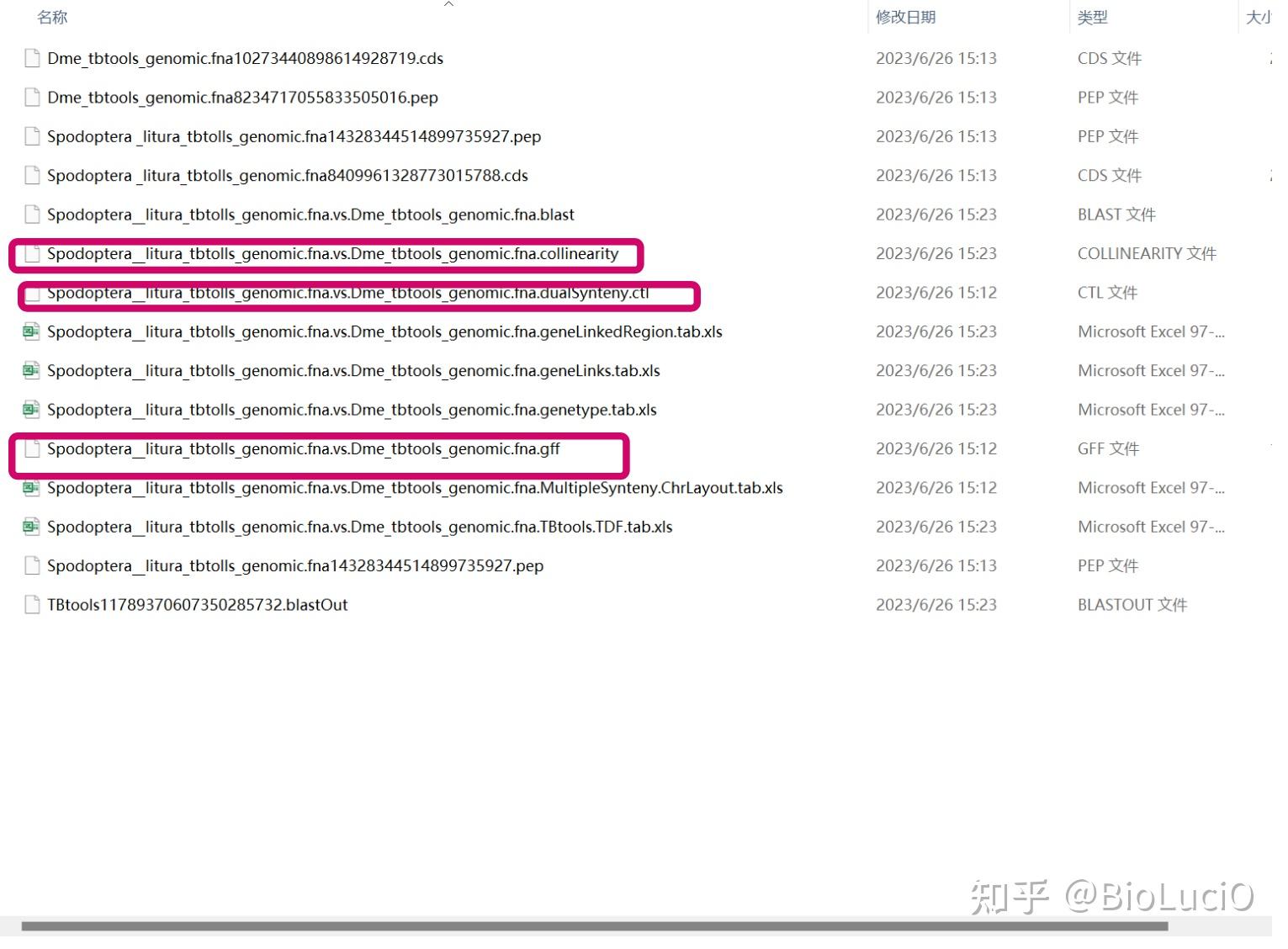Click the icon of Spodoptera fna8409961328773015788.cds file

32,176
